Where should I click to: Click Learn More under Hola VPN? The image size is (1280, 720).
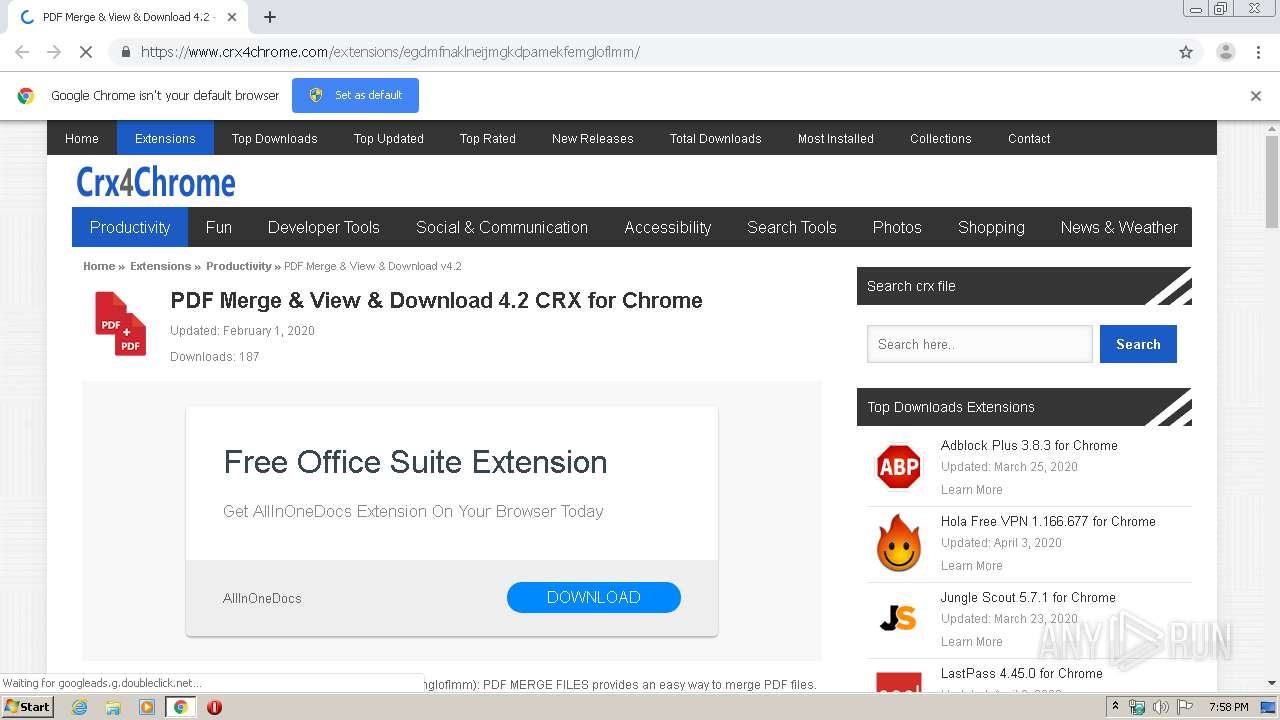[971, 566]
